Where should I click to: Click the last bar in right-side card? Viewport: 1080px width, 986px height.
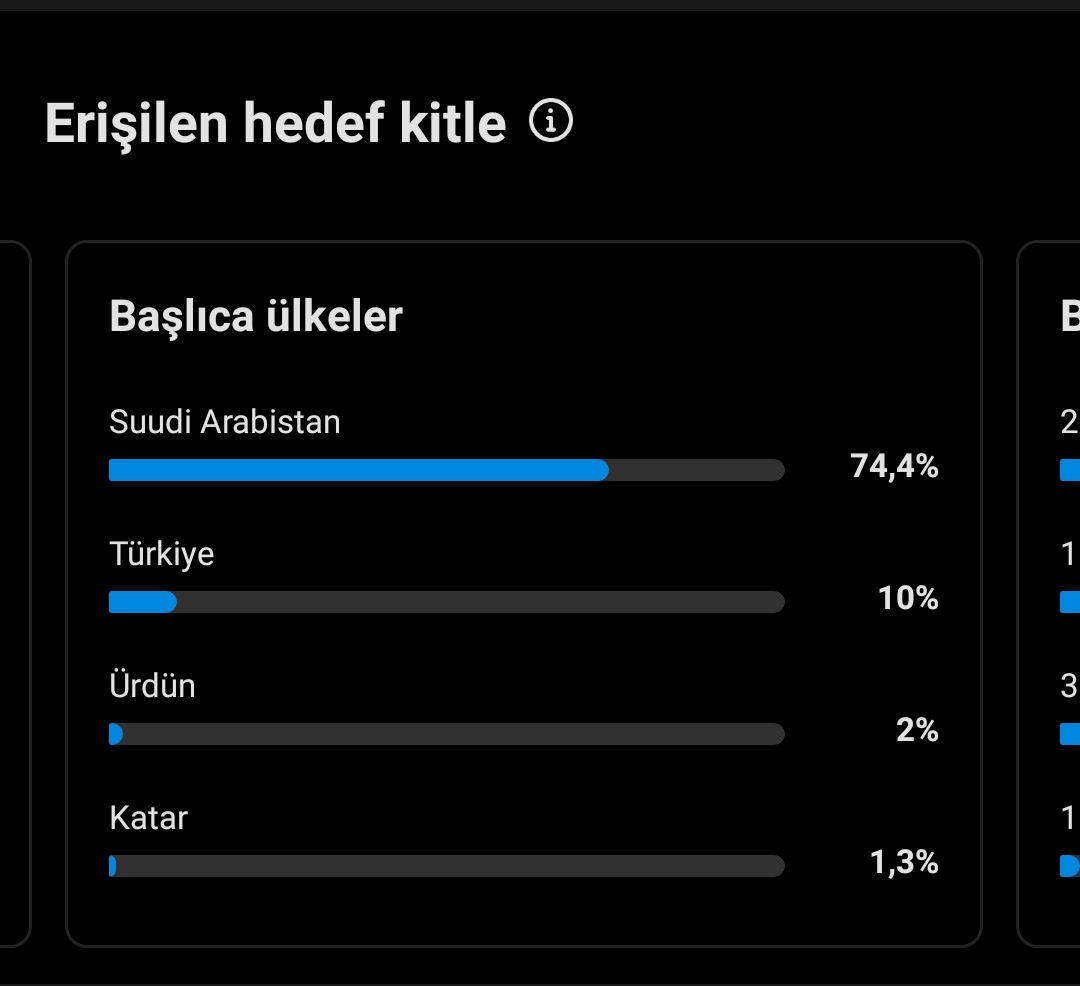[x=1070, y=866]
